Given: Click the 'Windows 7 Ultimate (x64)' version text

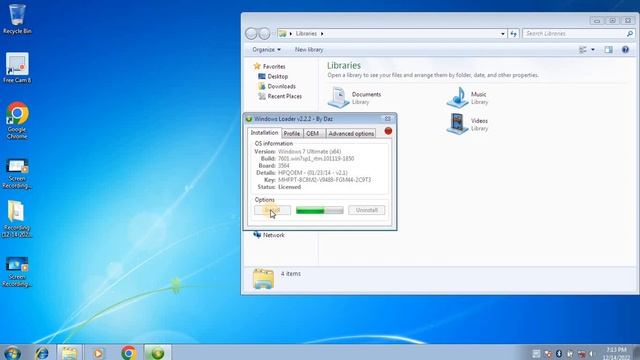Looking at the screenshot, I should [x=309, y=151].
